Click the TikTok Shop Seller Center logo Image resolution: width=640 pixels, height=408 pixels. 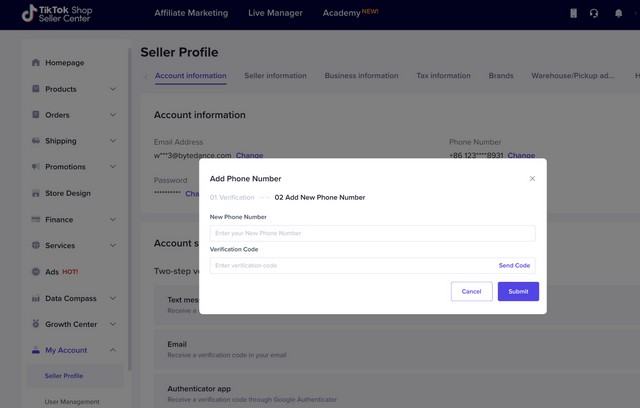point(63,14)
